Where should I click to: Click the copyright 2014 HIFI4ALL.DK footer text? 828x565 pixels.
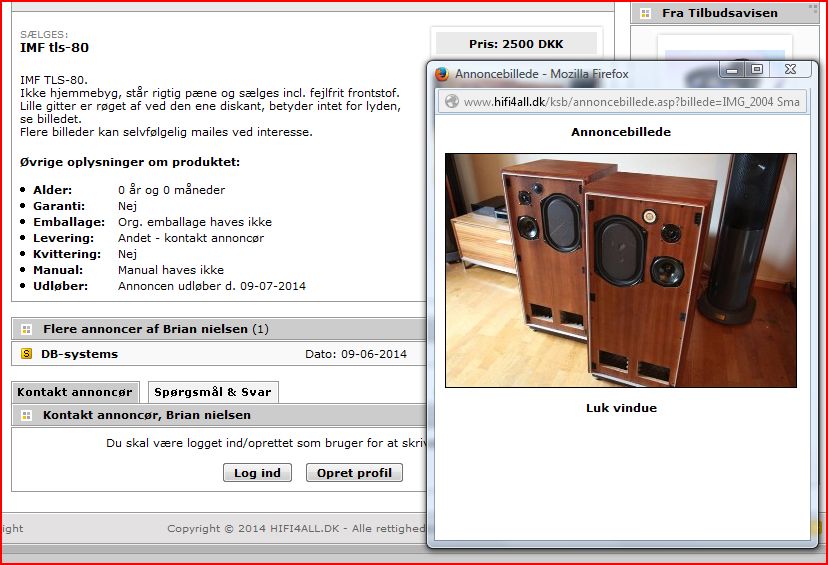pyautogui.click(x=296, y=529)
